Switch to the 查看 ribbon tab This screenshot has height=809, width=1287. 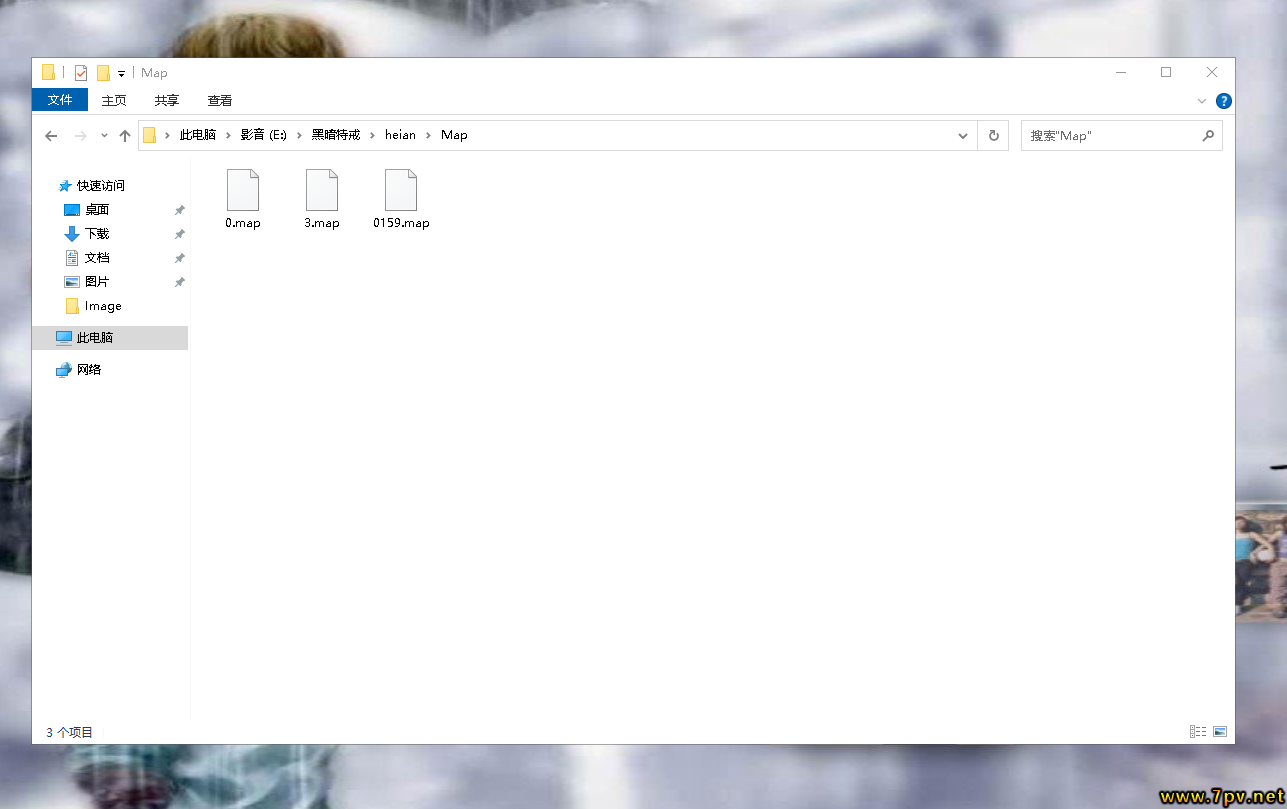click(220, 100)
